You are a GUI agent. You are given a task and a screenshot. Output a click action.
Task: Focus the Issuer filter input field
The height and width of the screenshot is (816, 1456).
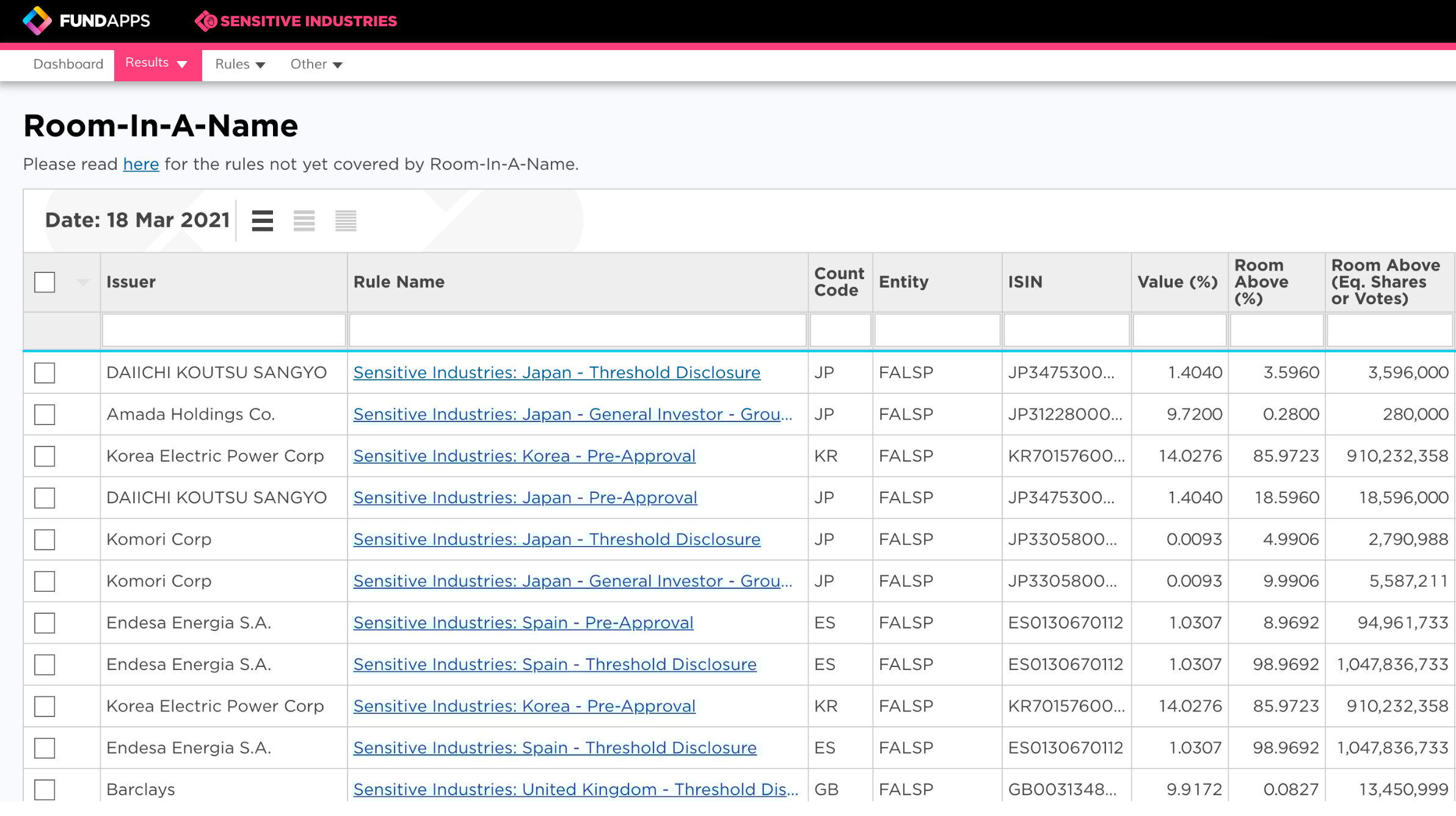coord(224,330)
